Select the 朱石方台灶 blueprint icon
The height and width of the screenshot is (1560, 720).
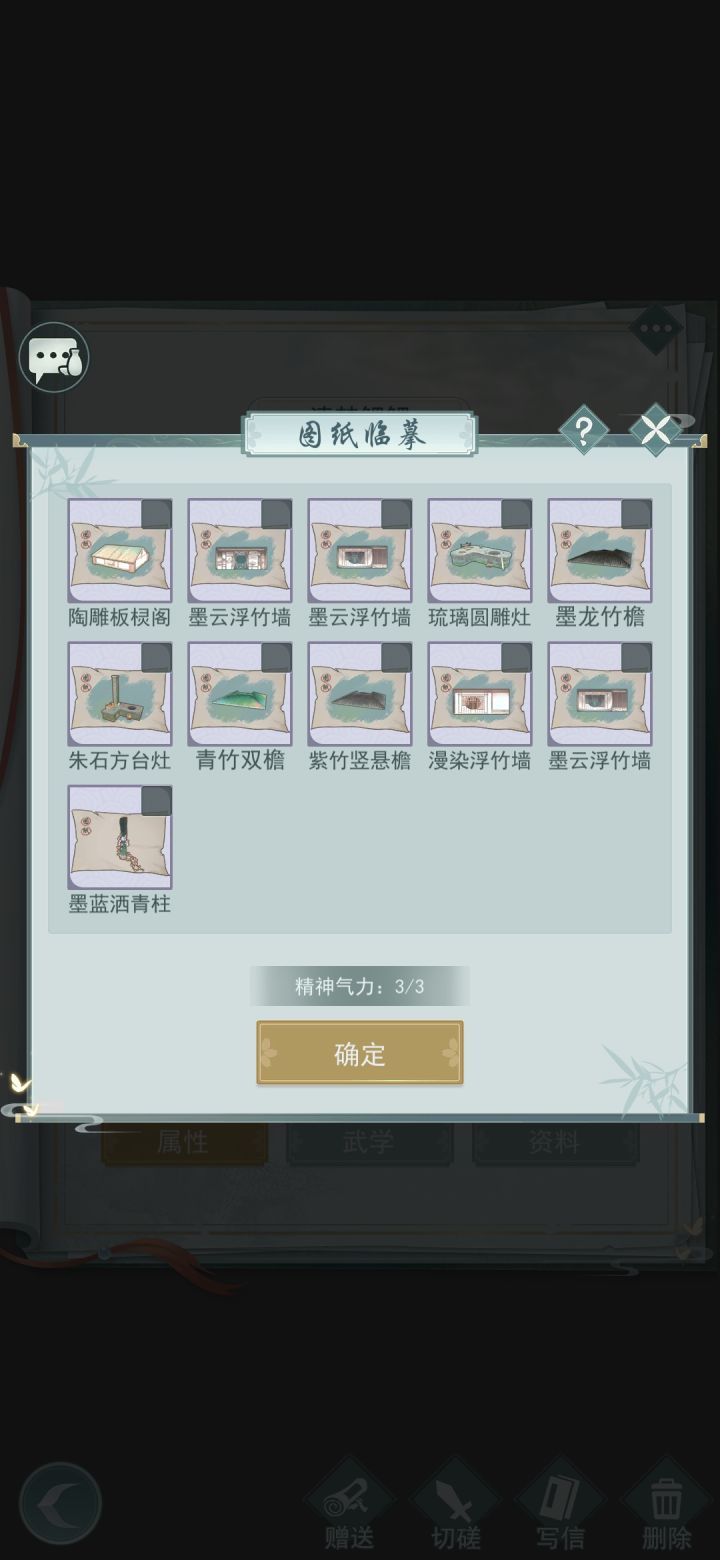tap(120, 694)
